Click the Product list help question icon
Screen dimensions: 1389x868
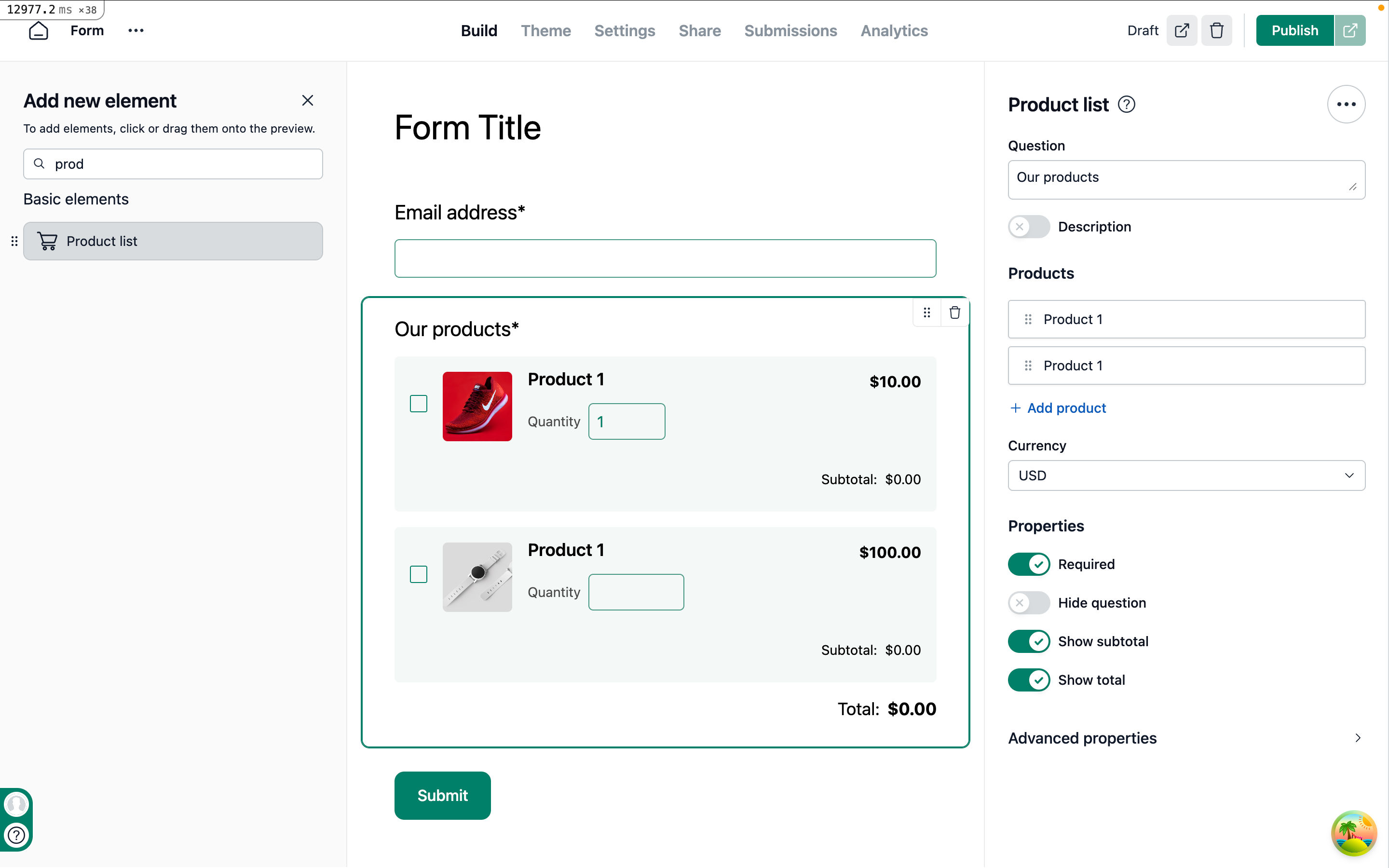pos(1126,105)
